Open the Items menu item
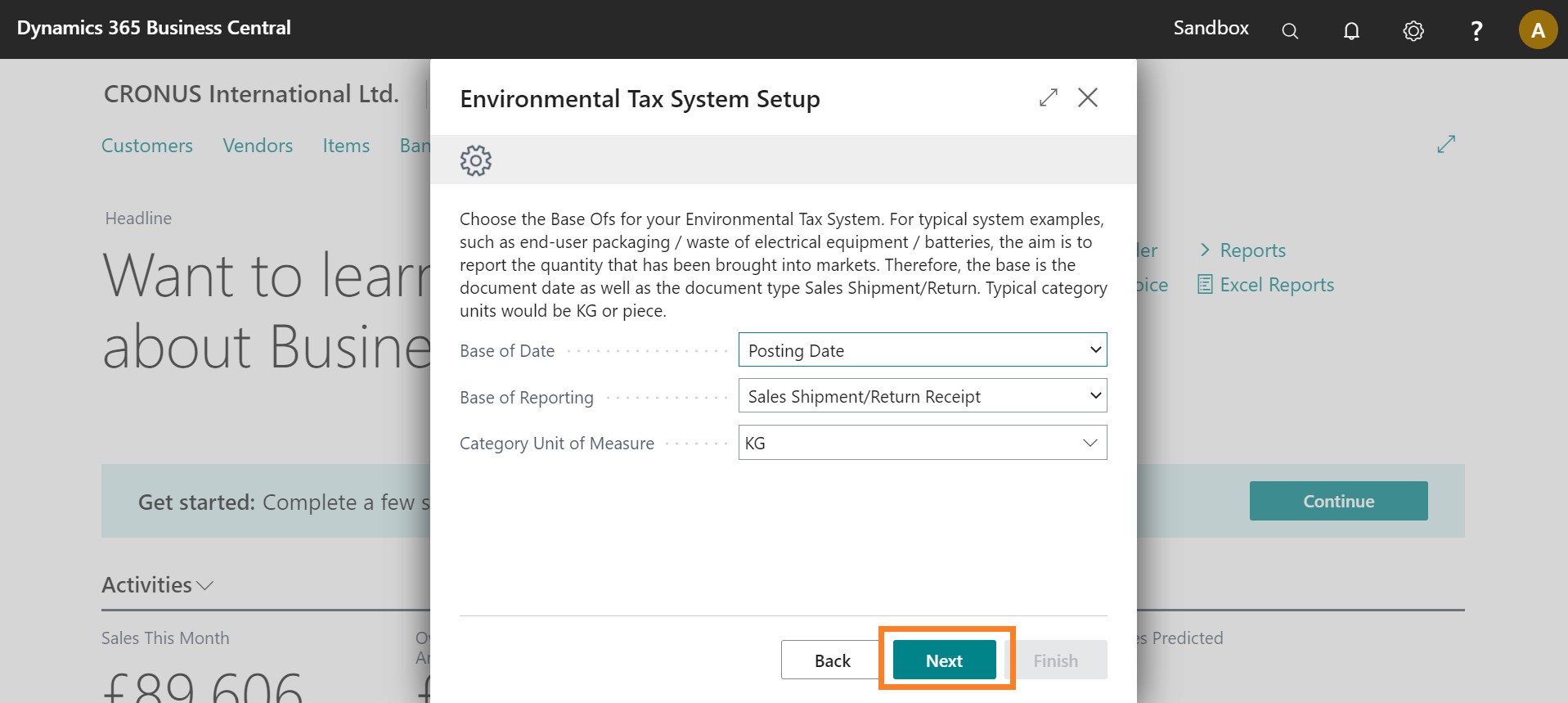The image size is (1568, 703). [346, 146]
